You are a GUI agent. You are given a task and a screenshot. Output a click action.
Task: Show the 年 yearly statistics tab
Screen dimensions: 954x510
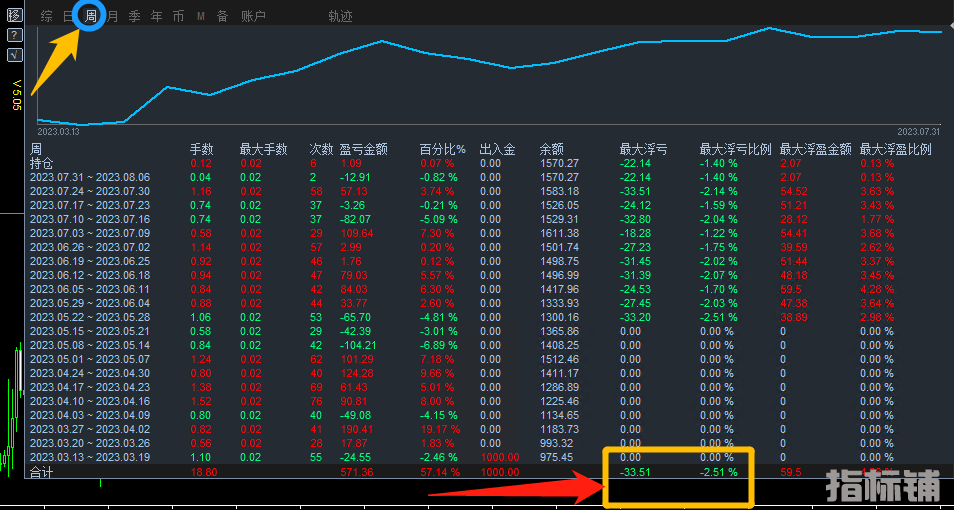pos(156,16)
